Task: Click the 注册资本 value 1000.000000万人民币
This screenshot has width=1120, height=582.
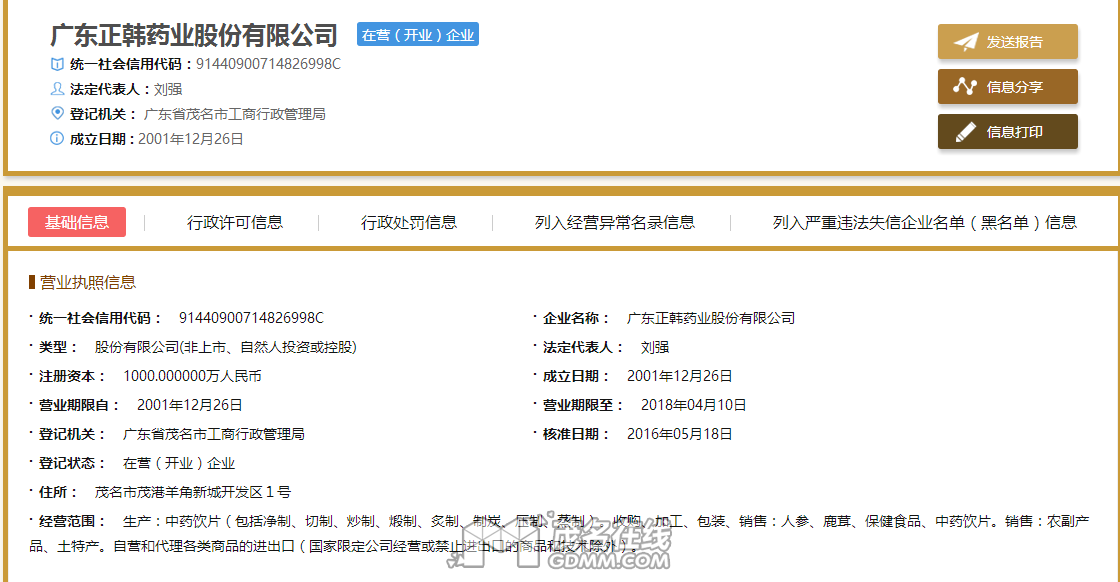Action: 192,376
